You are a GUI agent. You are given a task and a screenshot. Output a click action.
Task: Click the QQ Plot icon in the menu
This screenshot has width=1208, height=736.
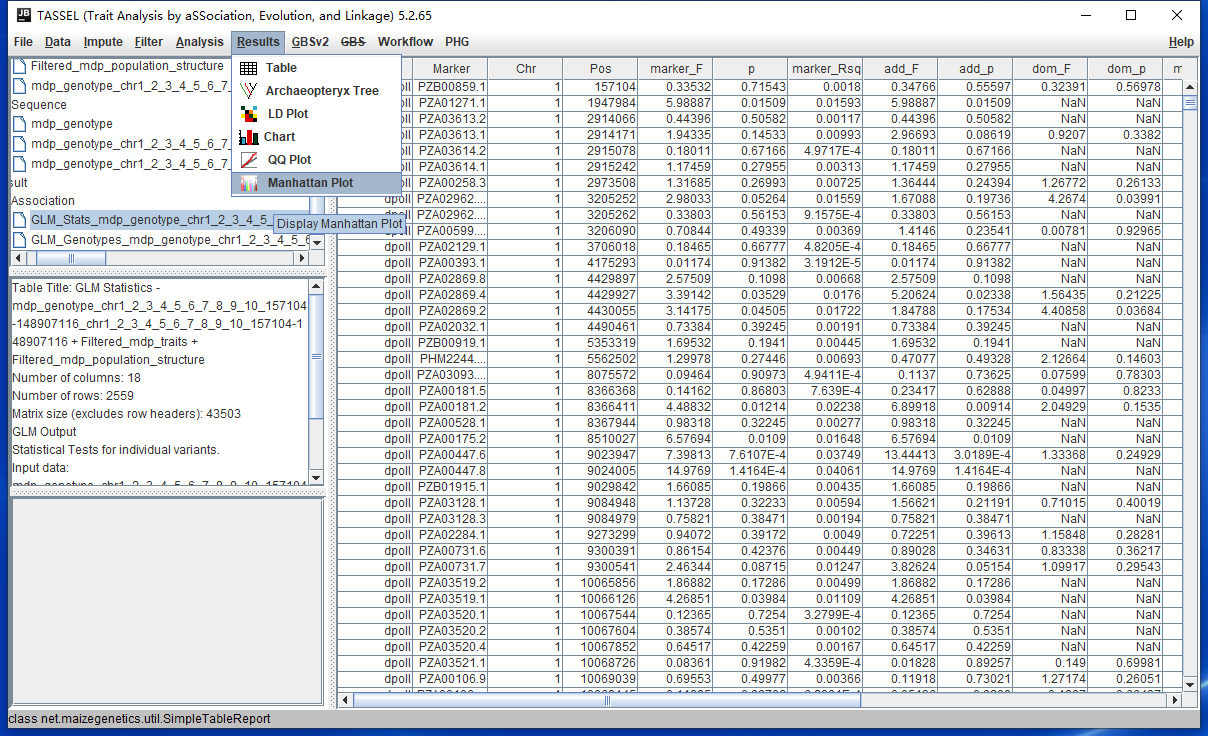[x=247, y=159]
